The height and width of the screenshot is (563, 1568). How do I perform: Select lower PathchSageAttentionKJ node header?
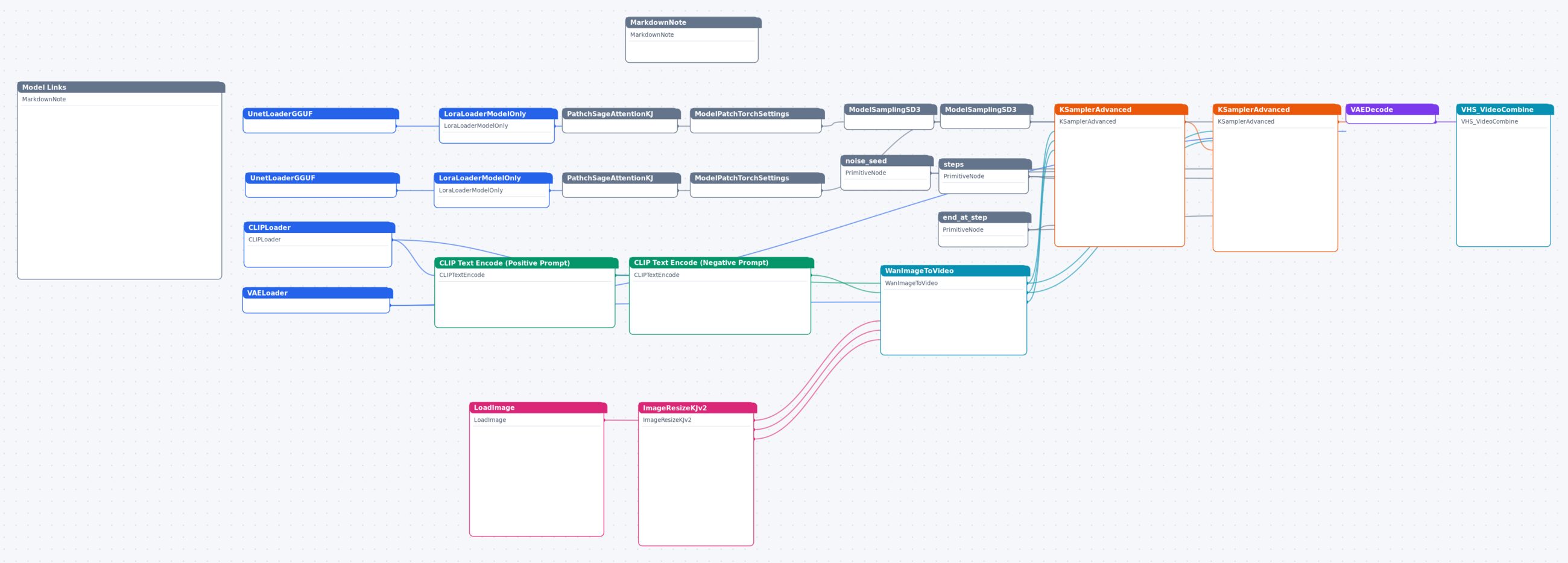(622, 178)
